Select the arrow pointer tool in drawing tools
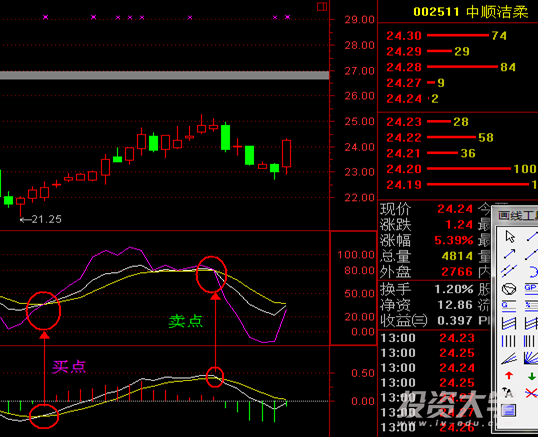Image resolution: width=538 pixels, height=437 pixels. 510,236
